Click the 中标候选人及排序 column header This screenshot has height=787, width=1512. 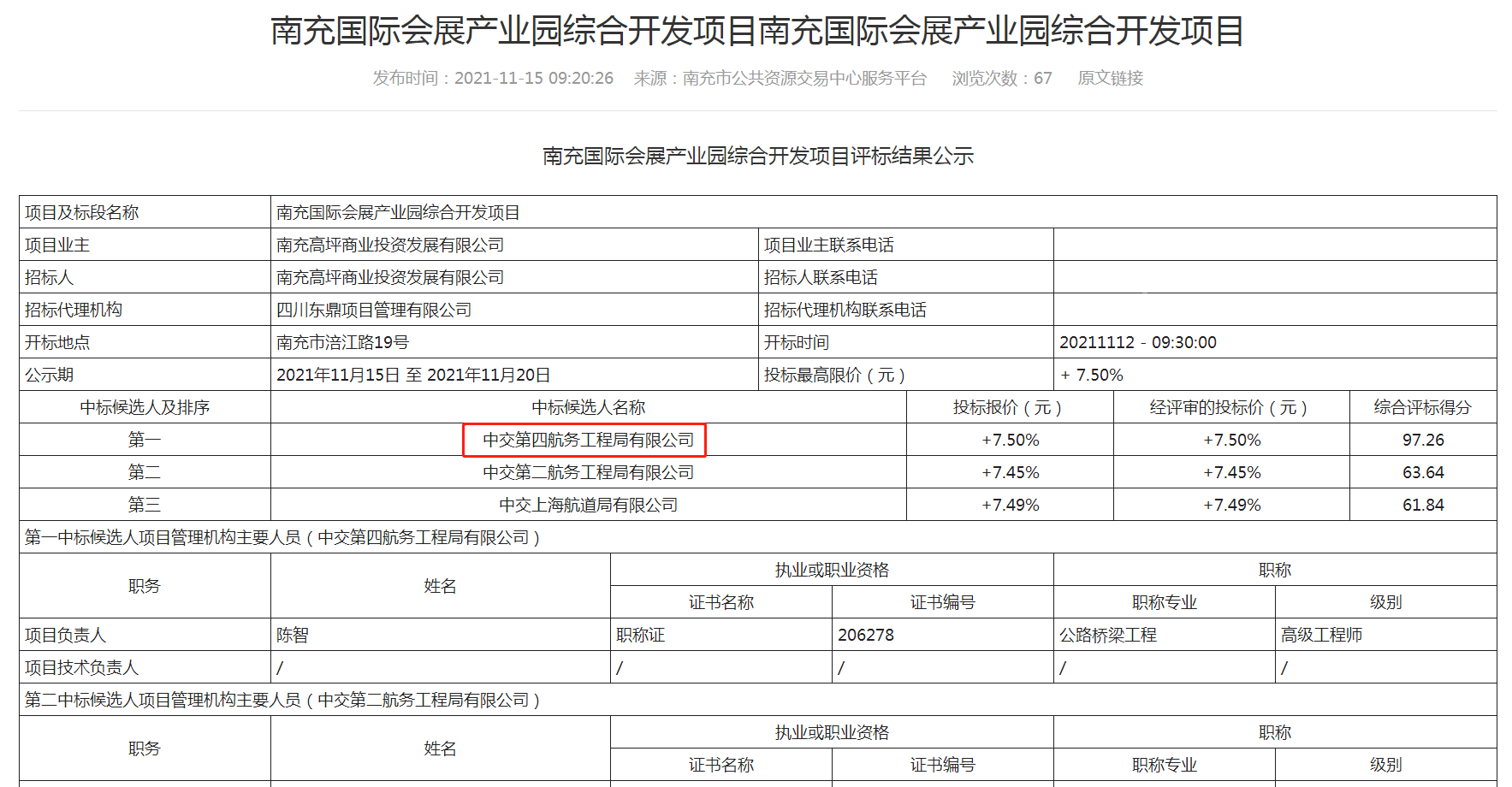(145, 407)
